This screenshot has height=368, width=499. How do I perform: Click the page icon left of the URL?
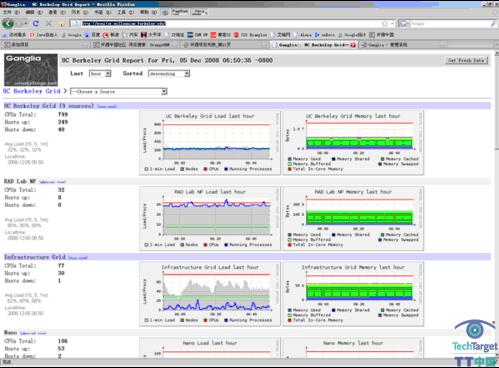pos(75,23)
